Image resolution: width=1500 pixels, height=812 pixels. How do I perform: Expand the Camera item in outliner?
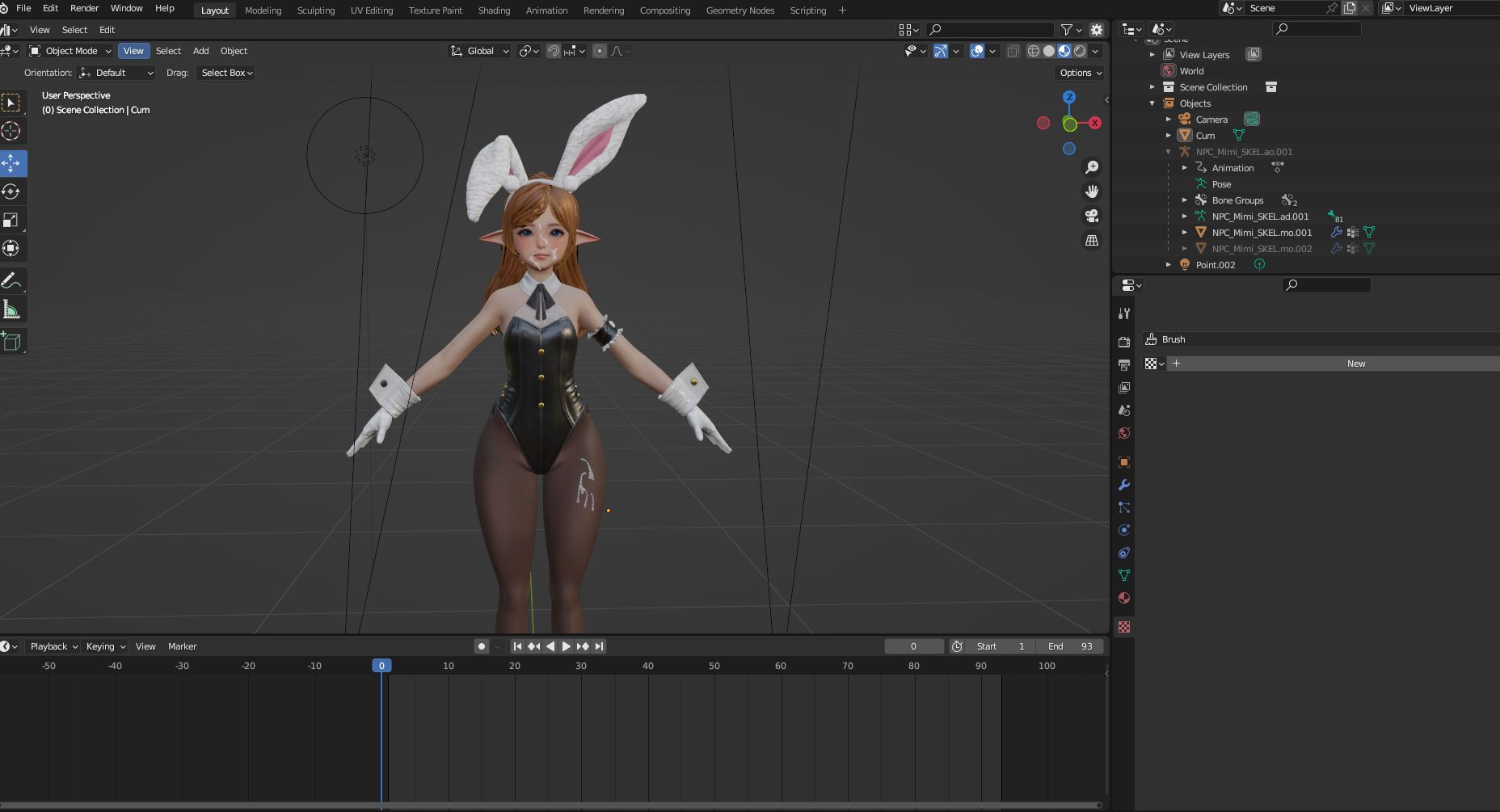[x=1169, y=120]
